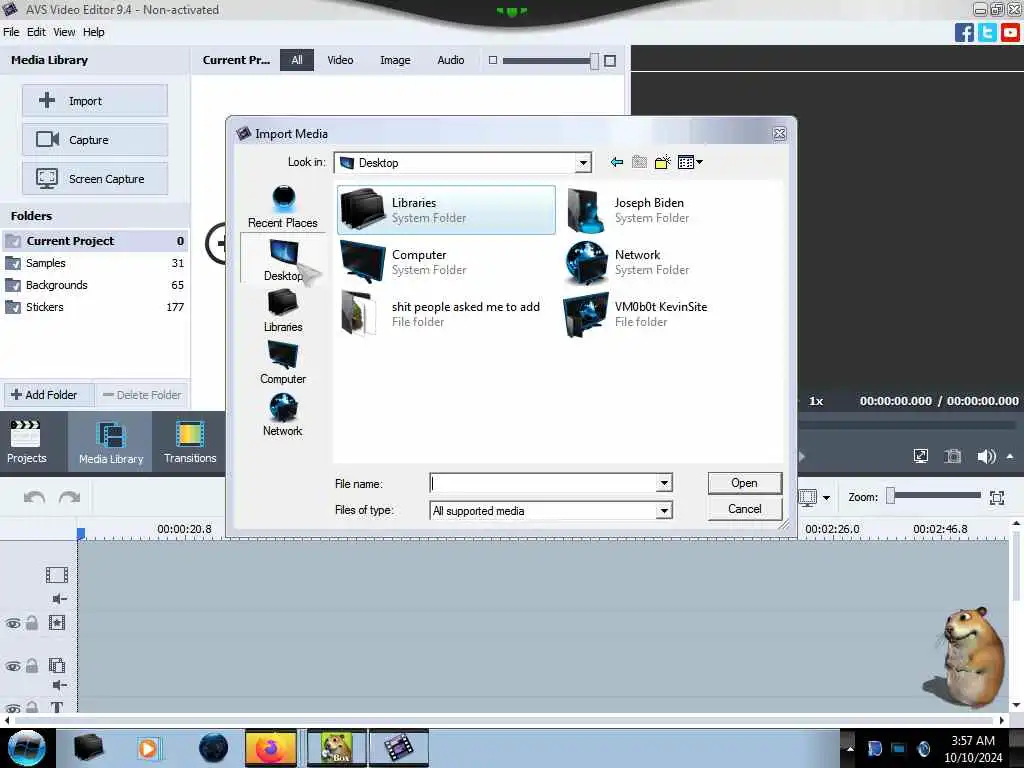Open the Edit menu
This screenshot has width=1024, height=768.
click(x=36, y=32)
